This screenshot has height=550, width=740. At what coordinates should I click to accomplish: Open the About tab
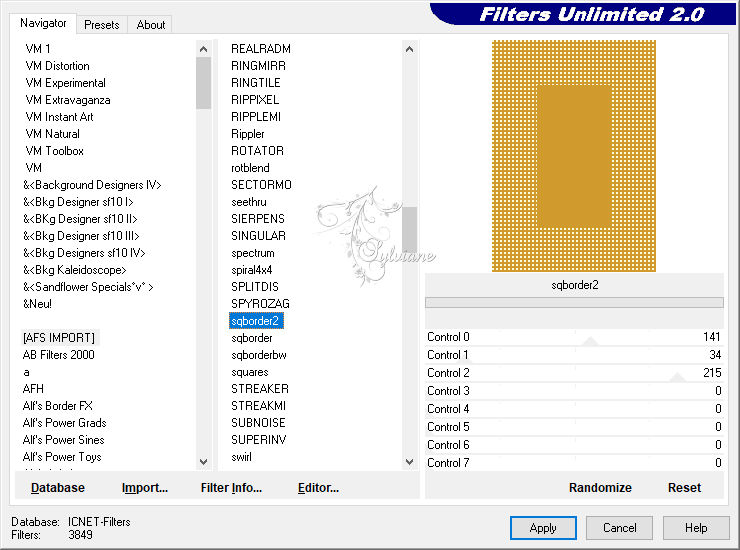pos(151,25)
